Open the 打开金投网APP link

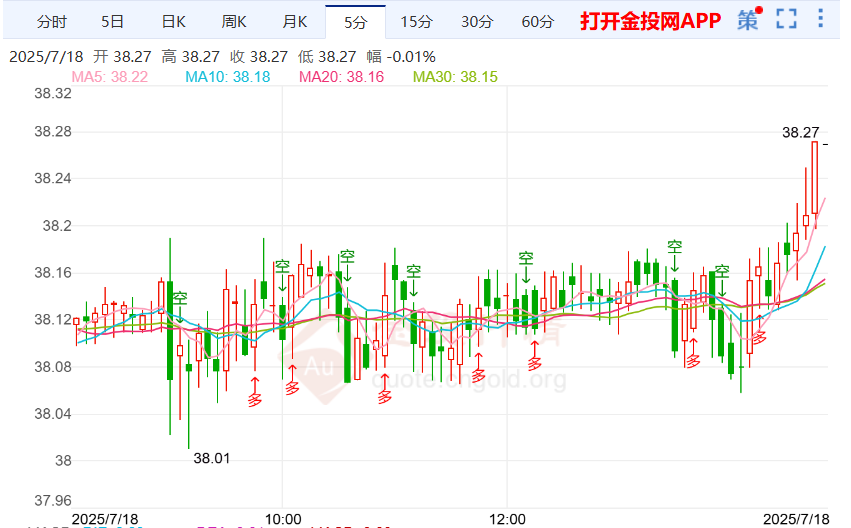click(650, 21)
